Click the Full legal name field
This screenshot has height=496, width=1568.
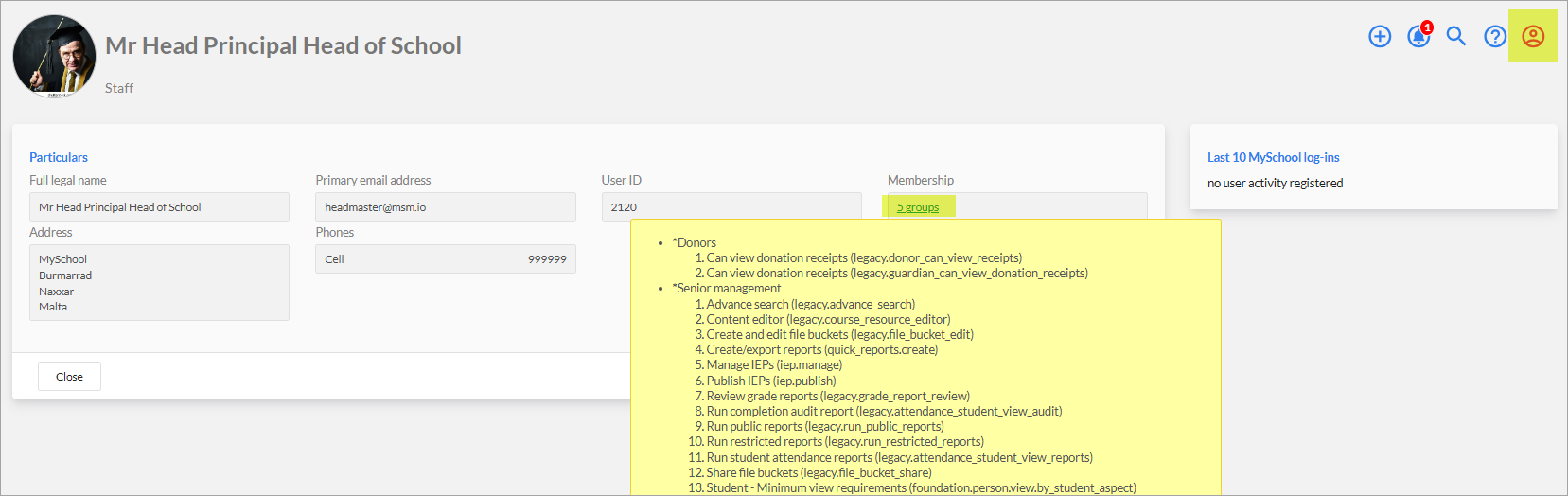click(x=159, y=207)
